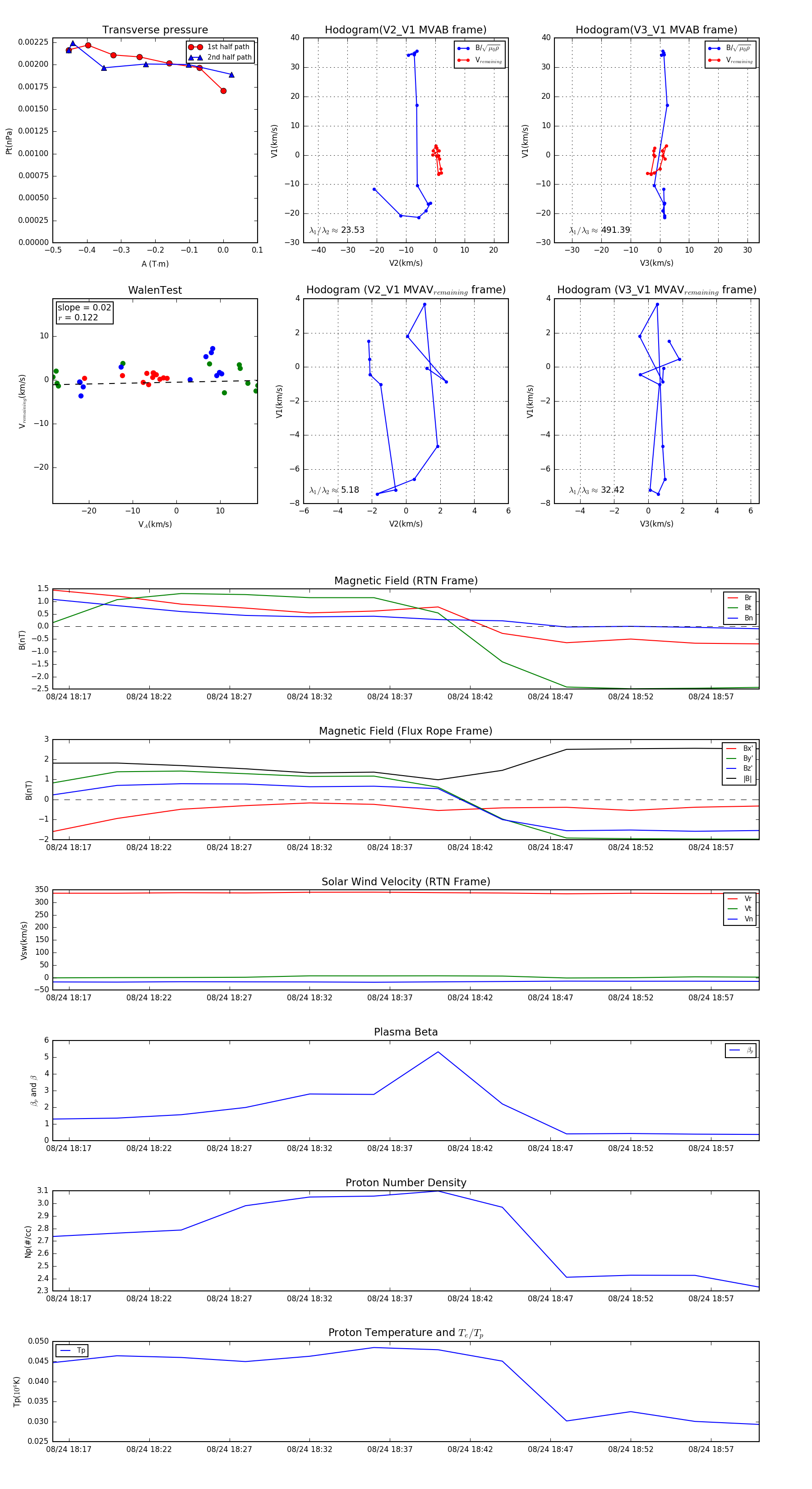The height and width of the screenshot is (1489, 812).
Task: Click the 'Bn' legend entry
Action: click(x=740, y=618)
